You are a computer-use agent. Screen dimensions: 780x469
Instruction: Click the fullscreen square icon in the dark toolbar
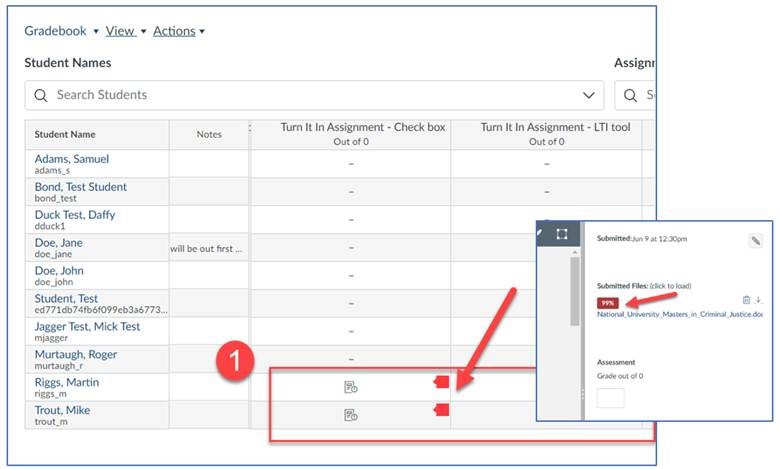[x=562, y=234]
